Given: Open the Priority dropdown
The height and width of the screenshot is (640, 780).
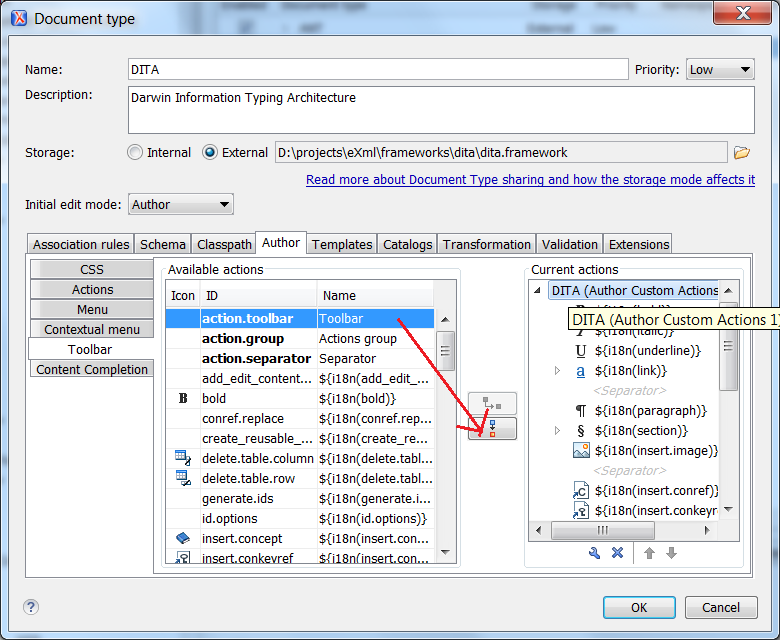Looking at the screenshot, I should click(720, 70).
